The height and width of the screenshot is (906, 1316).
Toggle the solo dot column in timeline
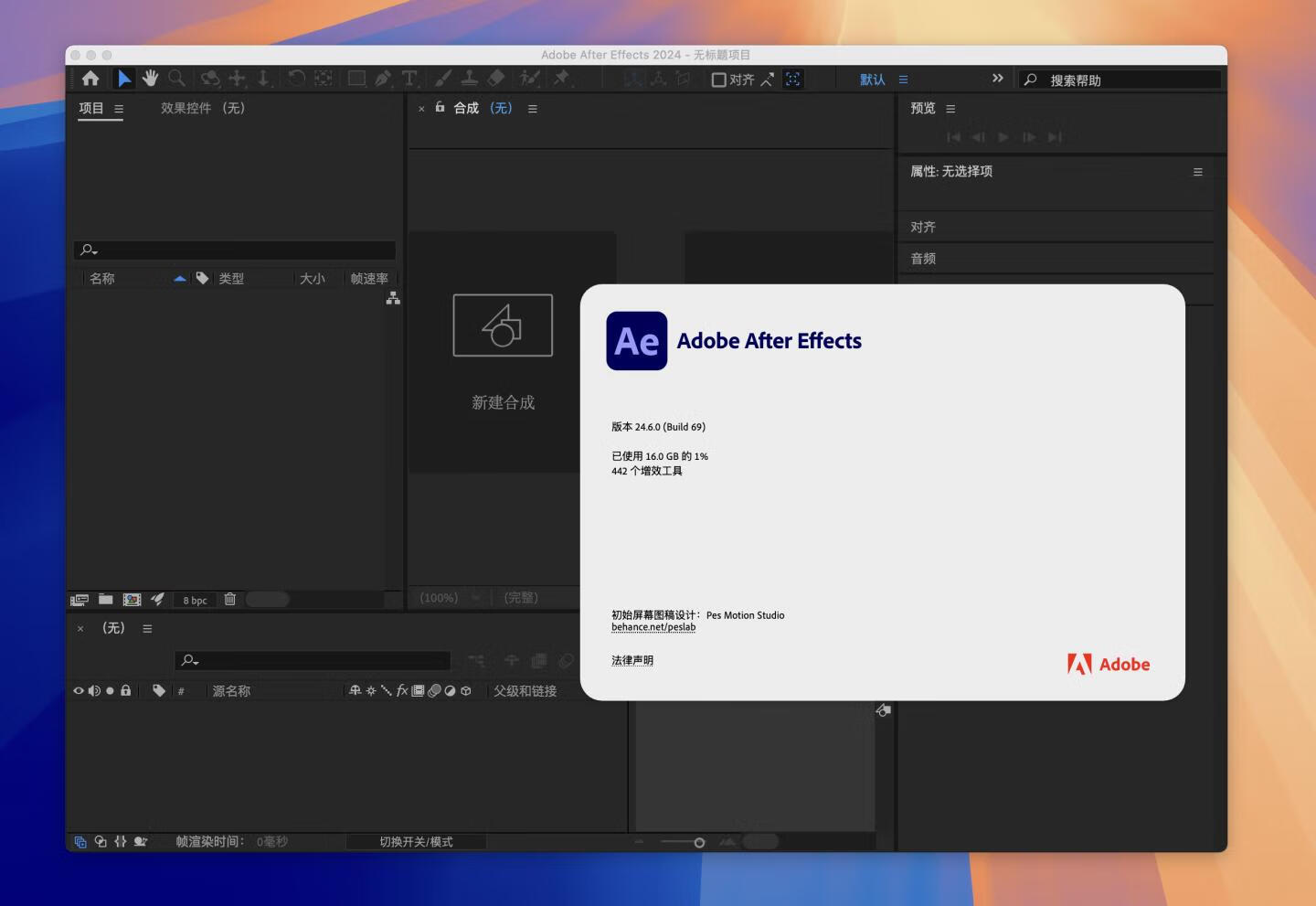tap(110, 690)
